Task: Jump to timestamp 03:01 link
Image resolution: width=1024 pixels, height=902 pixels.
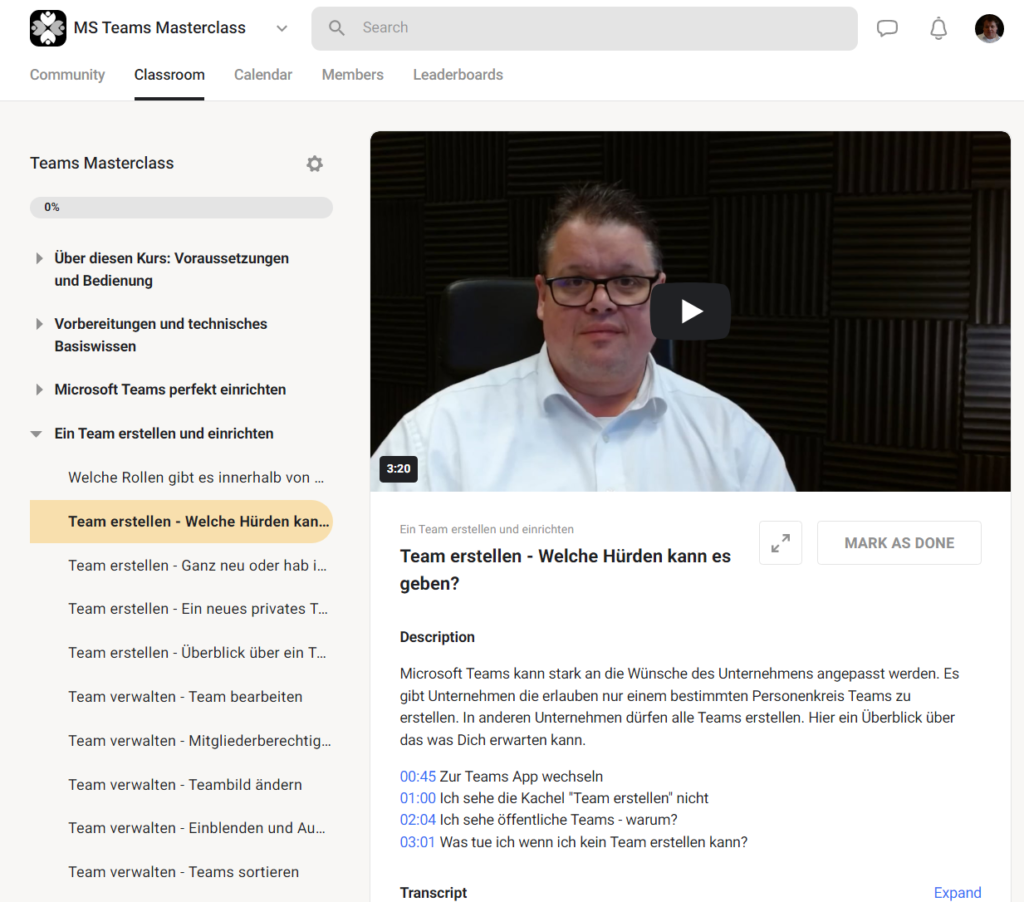Action: [x=417, y=842]
